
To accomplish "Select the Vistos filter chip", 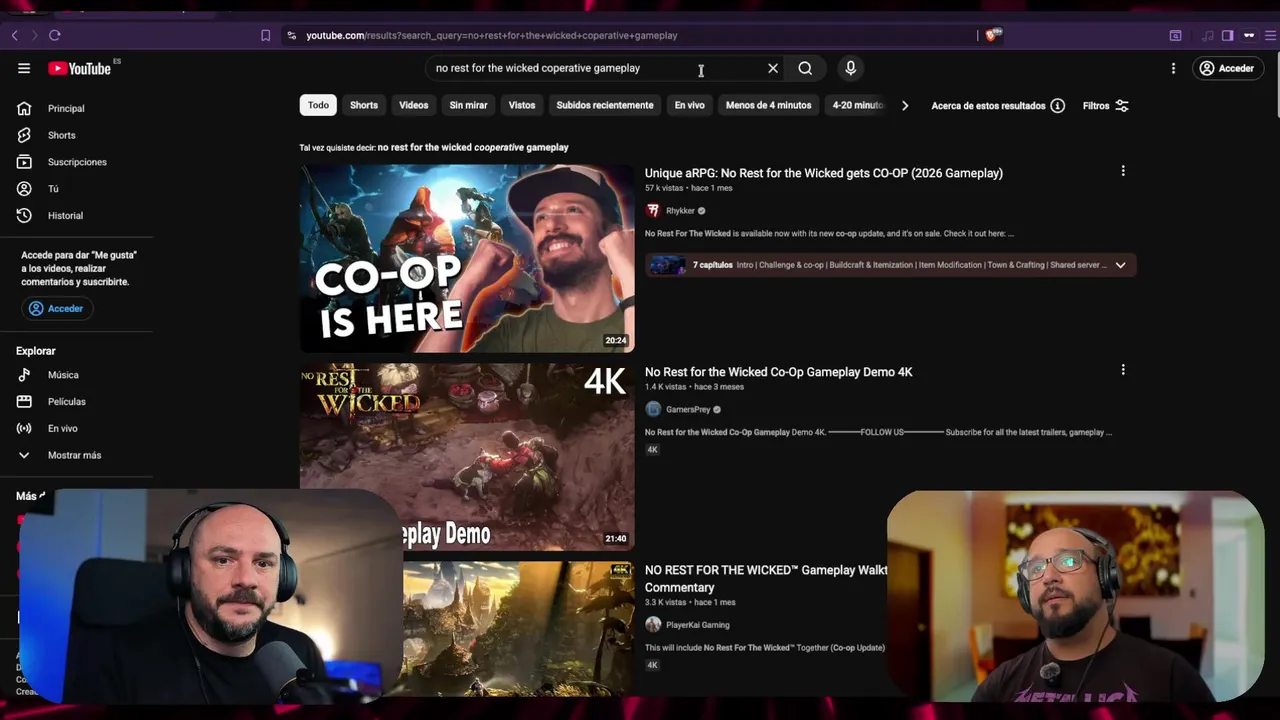I will click(522, 105).
